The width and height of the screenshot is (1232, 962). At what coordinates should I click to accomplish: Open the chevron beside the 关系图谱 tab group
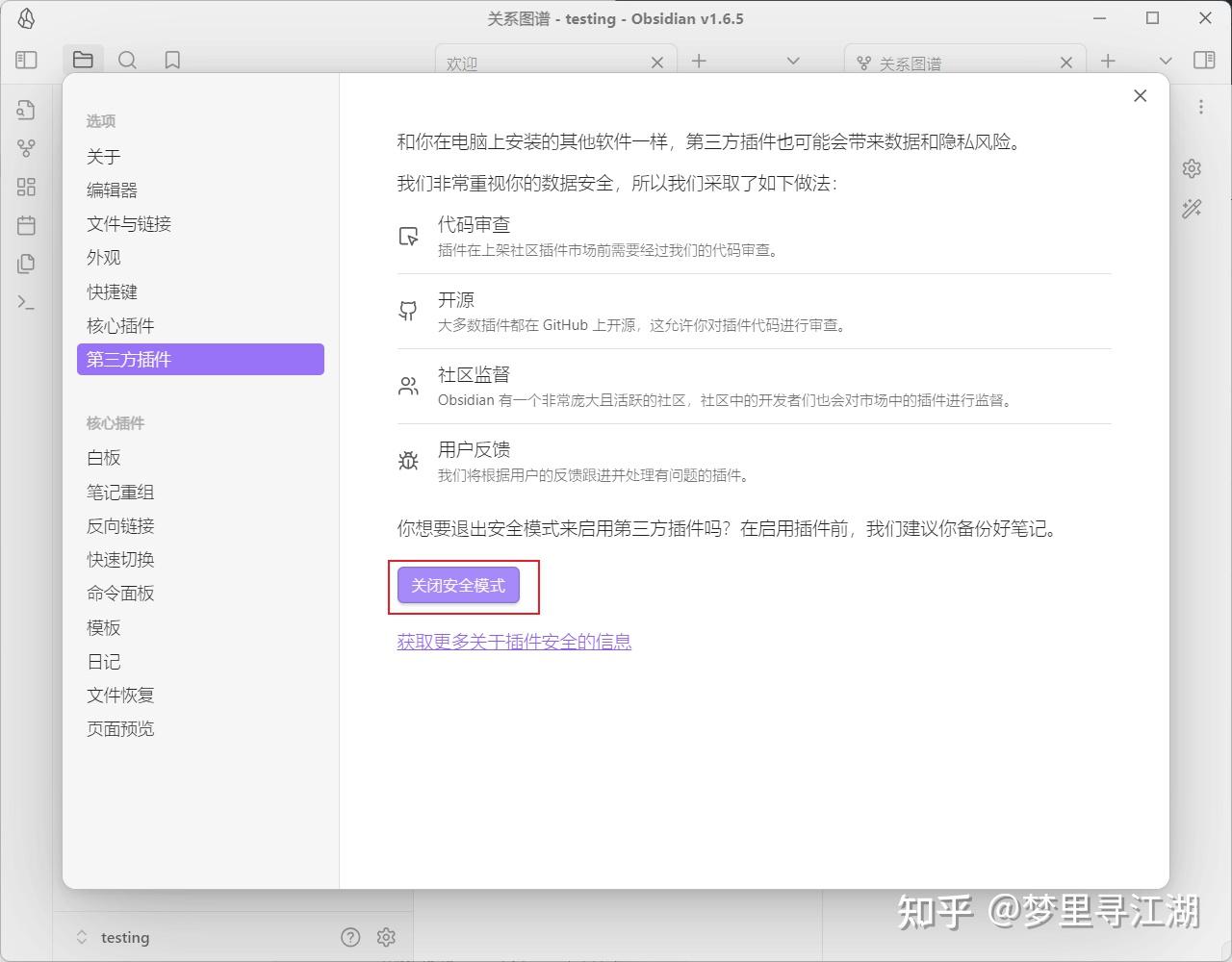[1165, 60]
